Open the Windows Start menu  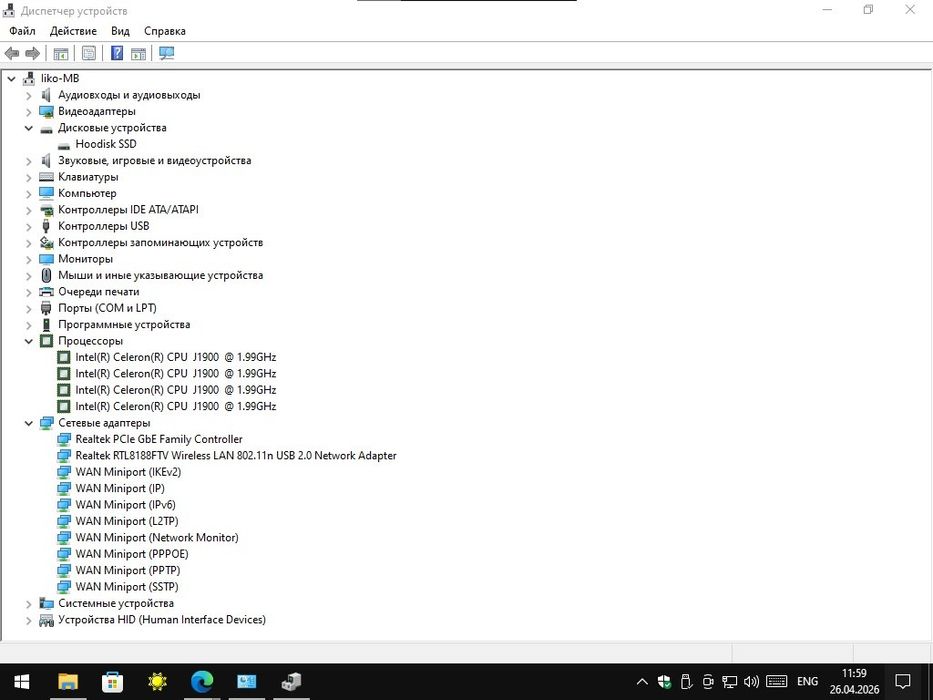(22, 682)
